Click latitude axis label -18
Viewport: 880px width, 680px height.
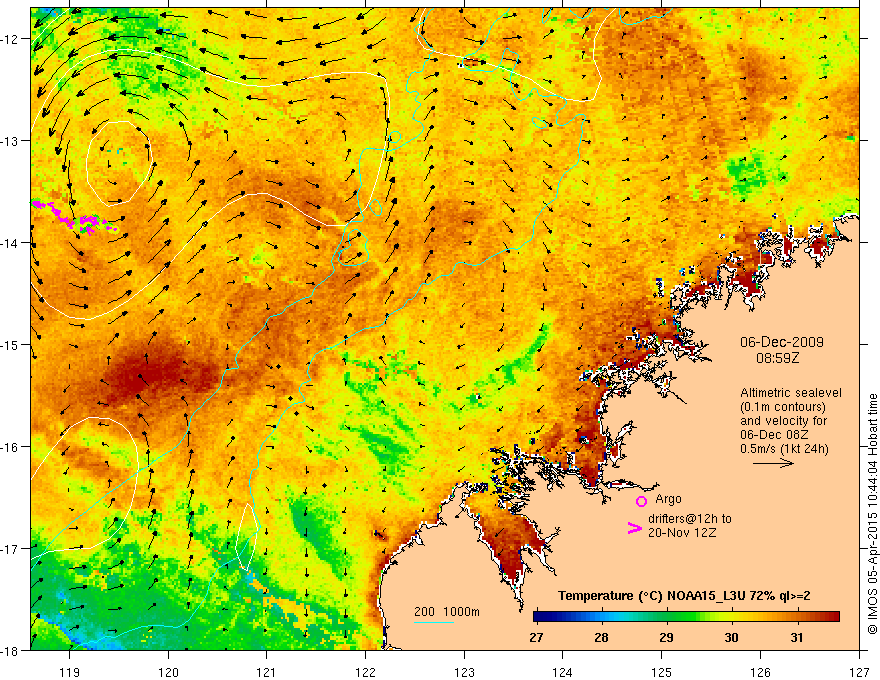(x=10, y=650)
